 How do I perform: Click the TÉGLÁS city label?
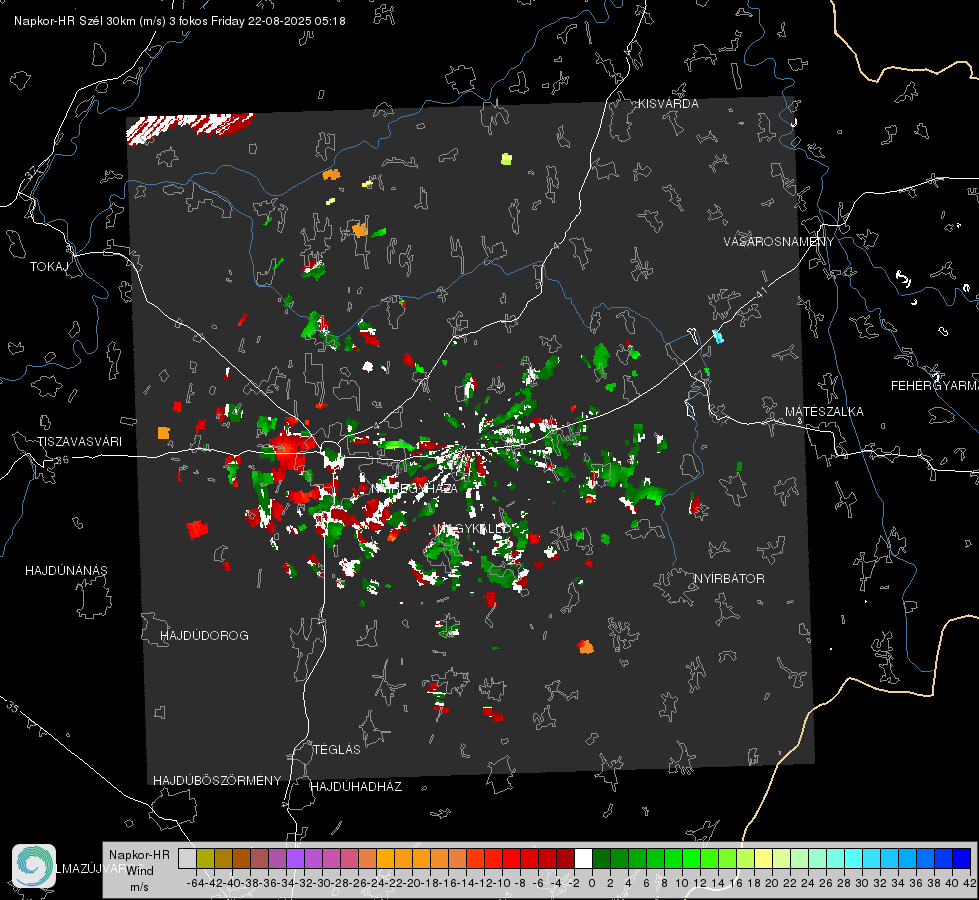(x=337, y=749)
